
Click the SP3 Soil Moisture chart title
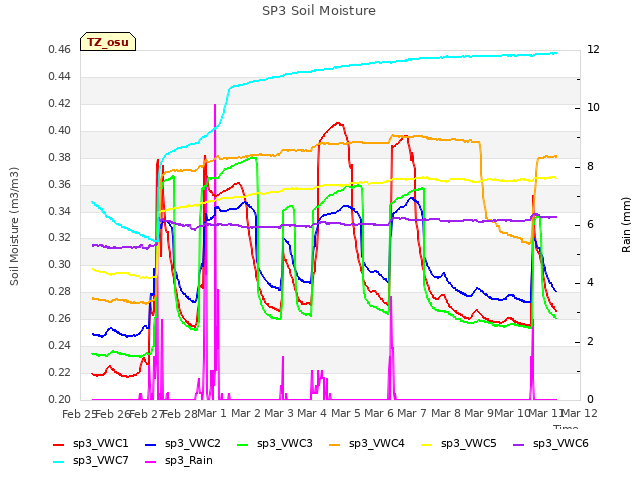coord(319,11)
